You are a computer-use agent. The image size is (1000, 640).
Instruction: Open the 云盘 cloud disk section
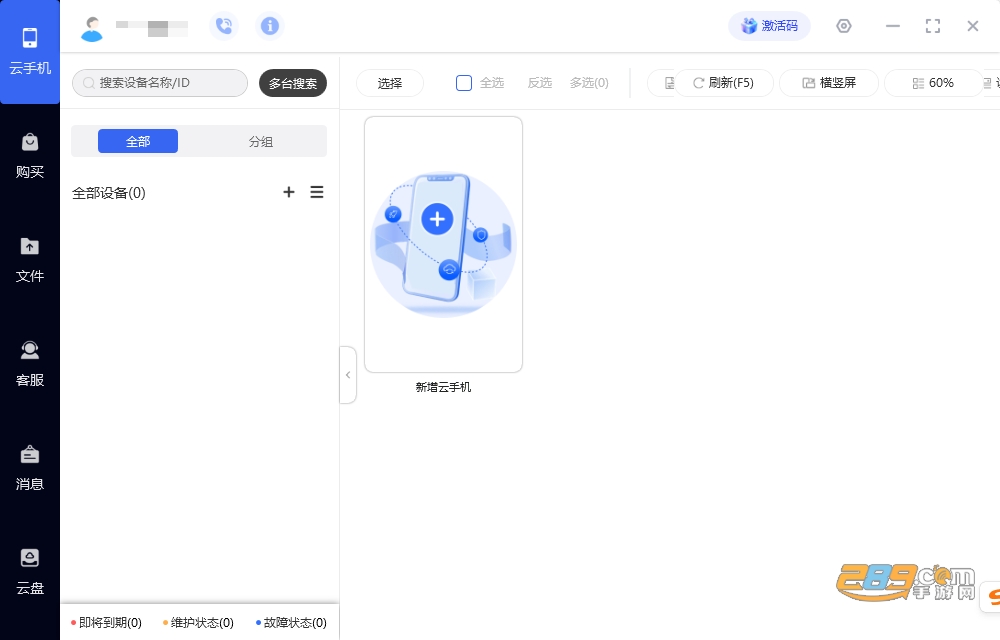30,572
